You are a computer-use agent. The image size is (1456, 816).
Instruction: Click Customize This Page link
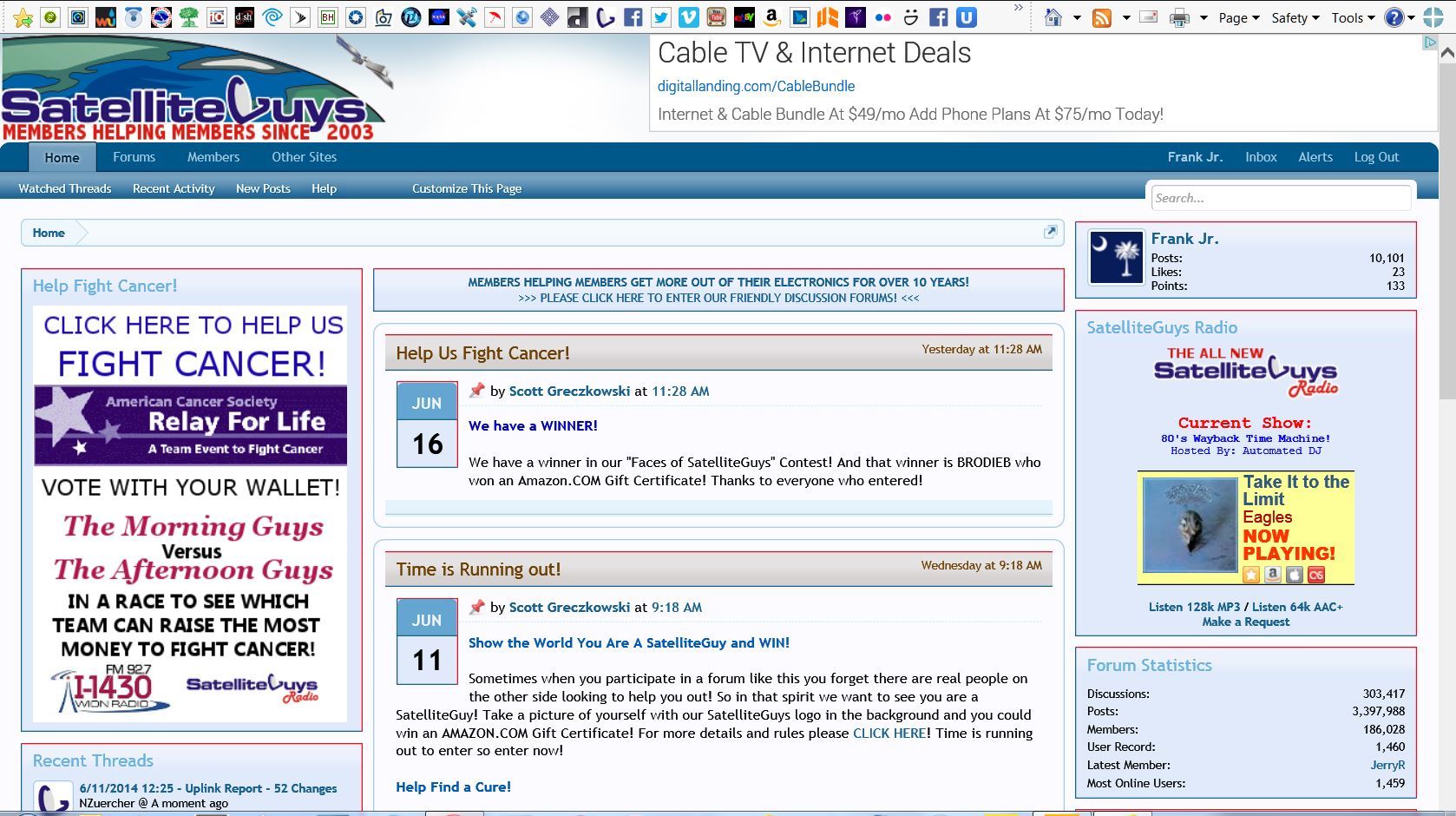pos(467,188)
